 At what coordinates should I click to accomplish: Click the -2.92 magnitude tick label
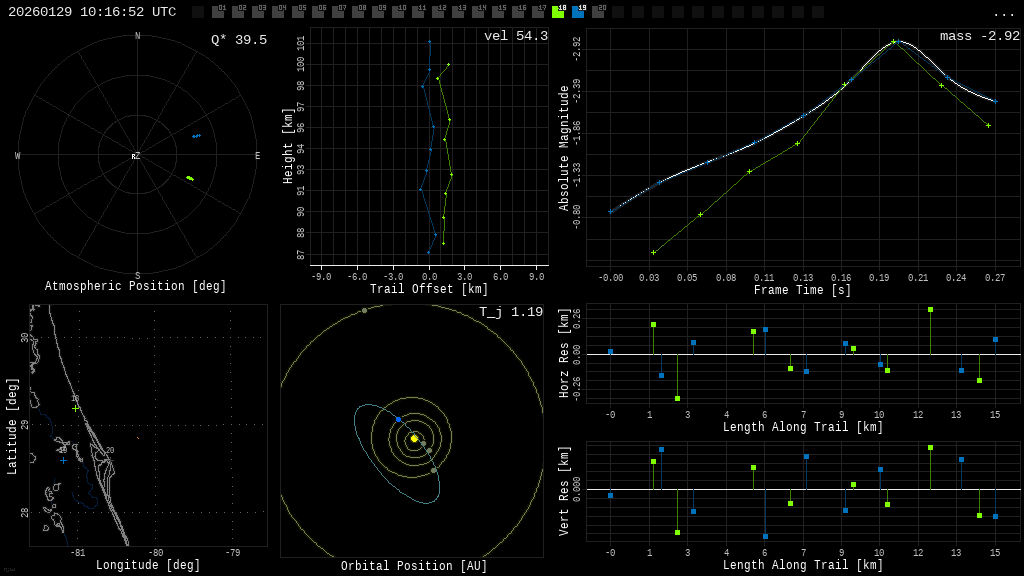[x=577, y=49]
